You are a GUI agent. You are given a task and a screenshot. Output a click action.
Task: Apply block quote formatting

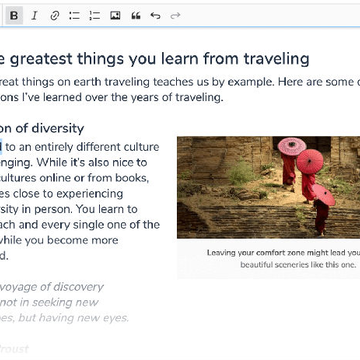[135, 16]
